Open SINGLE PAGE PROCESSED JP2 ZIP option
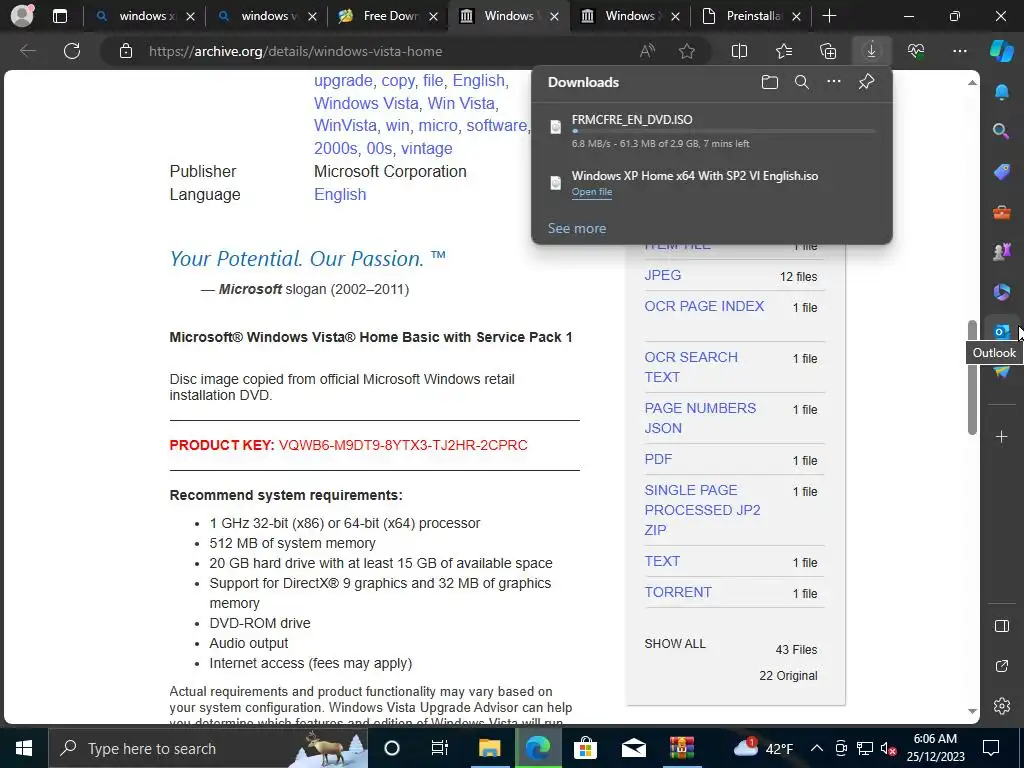The width and height of the screenshot is (1024, 768). 702,510
